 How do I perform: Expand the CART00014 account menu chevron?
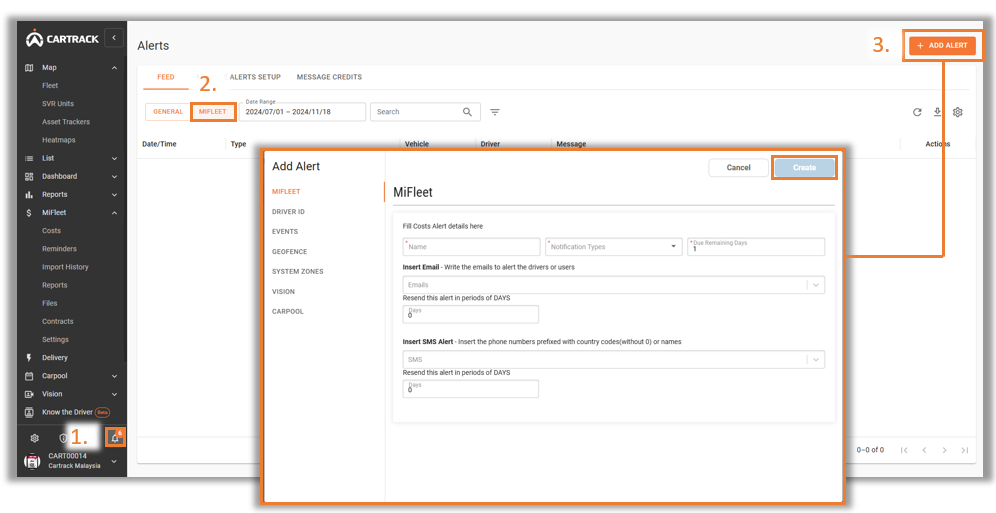pos(114,462)
